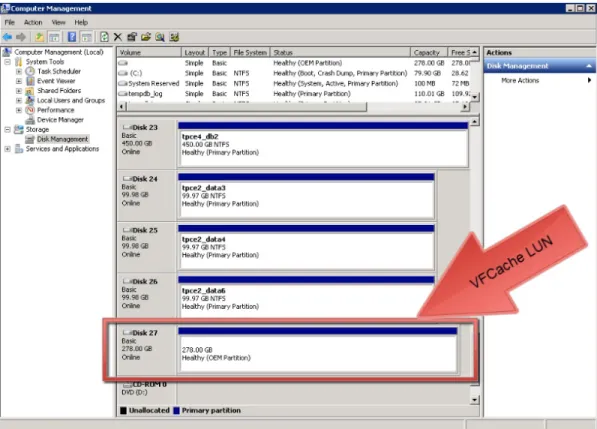Click the Disk 24 drive icon

tap(127, 179)
